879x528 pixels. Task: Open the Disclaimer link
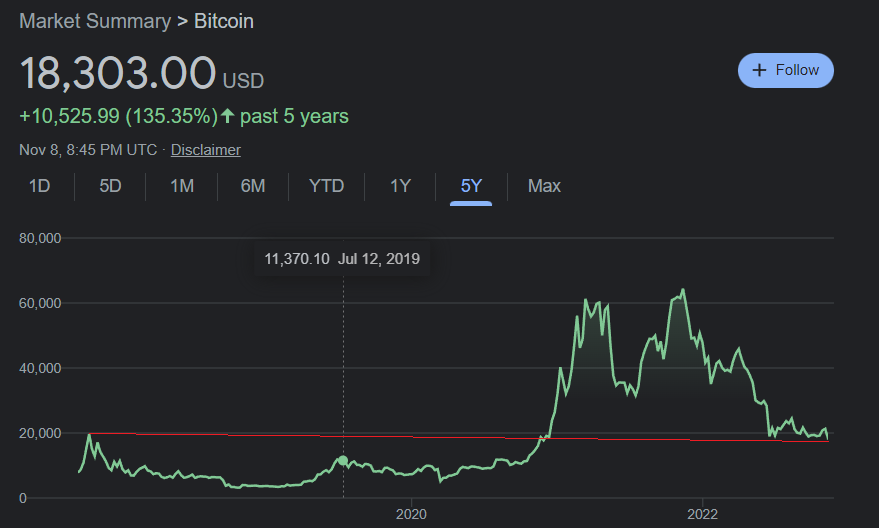click(x=206, y=150)
